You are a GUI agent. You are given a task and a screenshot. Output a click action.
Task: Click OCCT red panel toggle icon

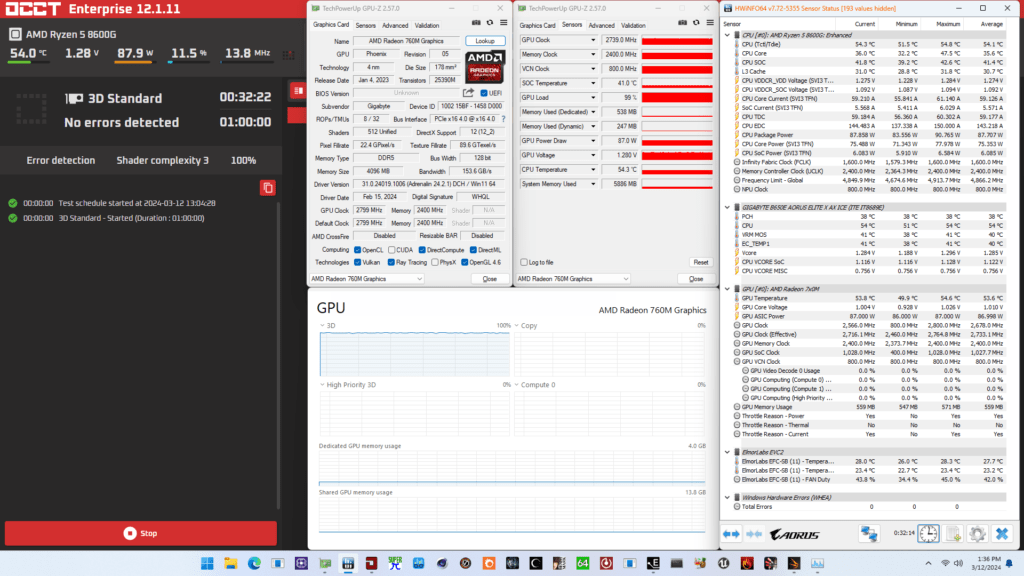(298, 91)
